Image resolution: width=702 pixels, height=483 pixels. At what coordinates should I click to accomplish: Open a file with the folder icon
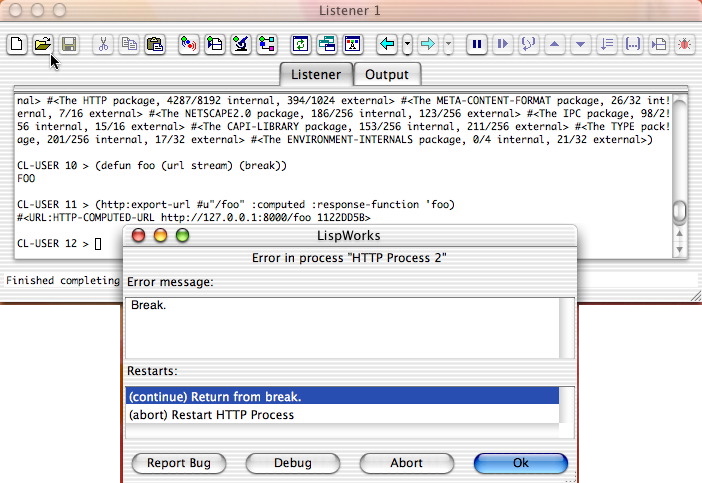[x=43, y=44]
